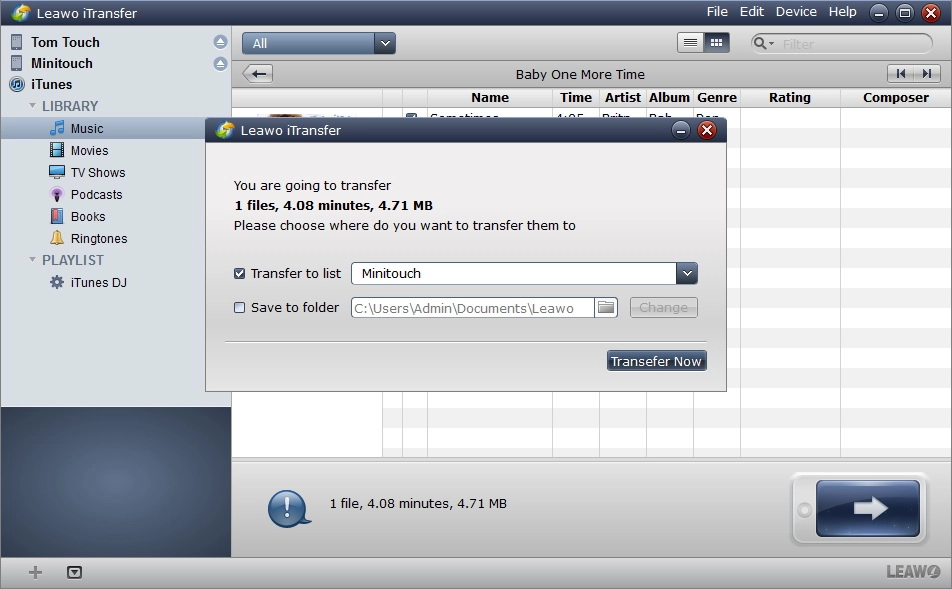952x589 pixels.
Task: Click the large transfer arrow button
Action: 868,508
